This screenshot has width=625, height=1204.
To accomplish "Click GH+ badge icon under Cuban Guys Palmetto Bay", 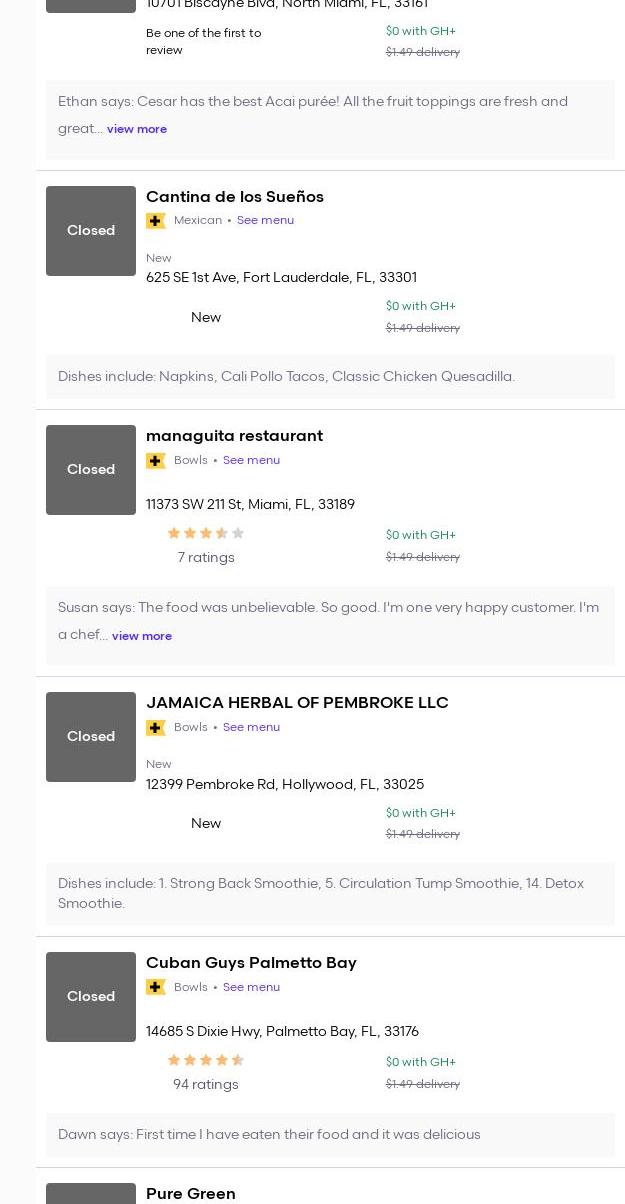I will 155,987.
